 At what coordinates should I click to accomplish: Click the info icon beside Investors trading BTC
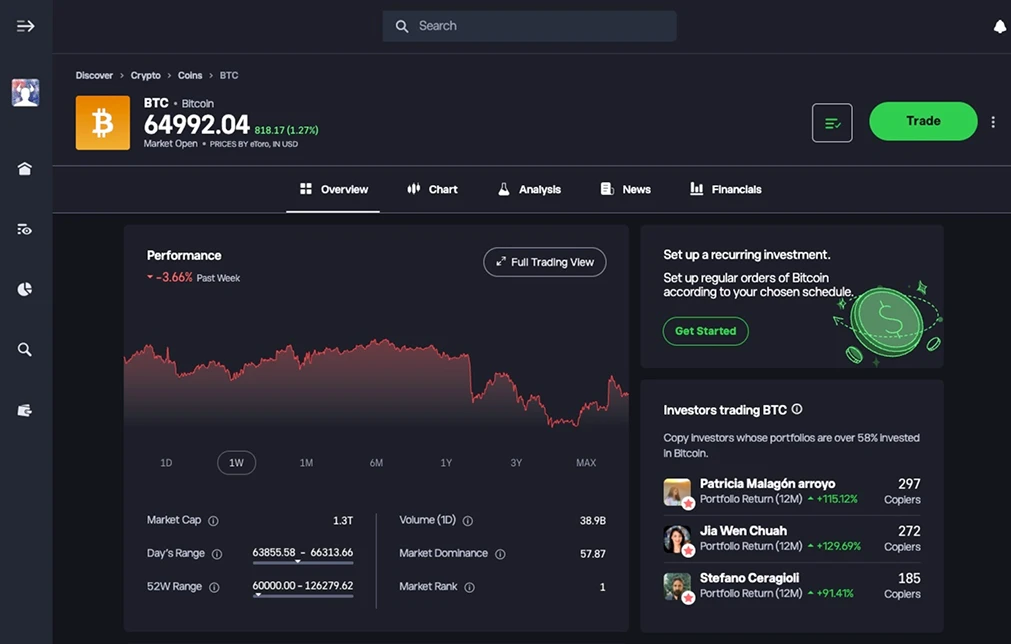[x=795, y=407]
